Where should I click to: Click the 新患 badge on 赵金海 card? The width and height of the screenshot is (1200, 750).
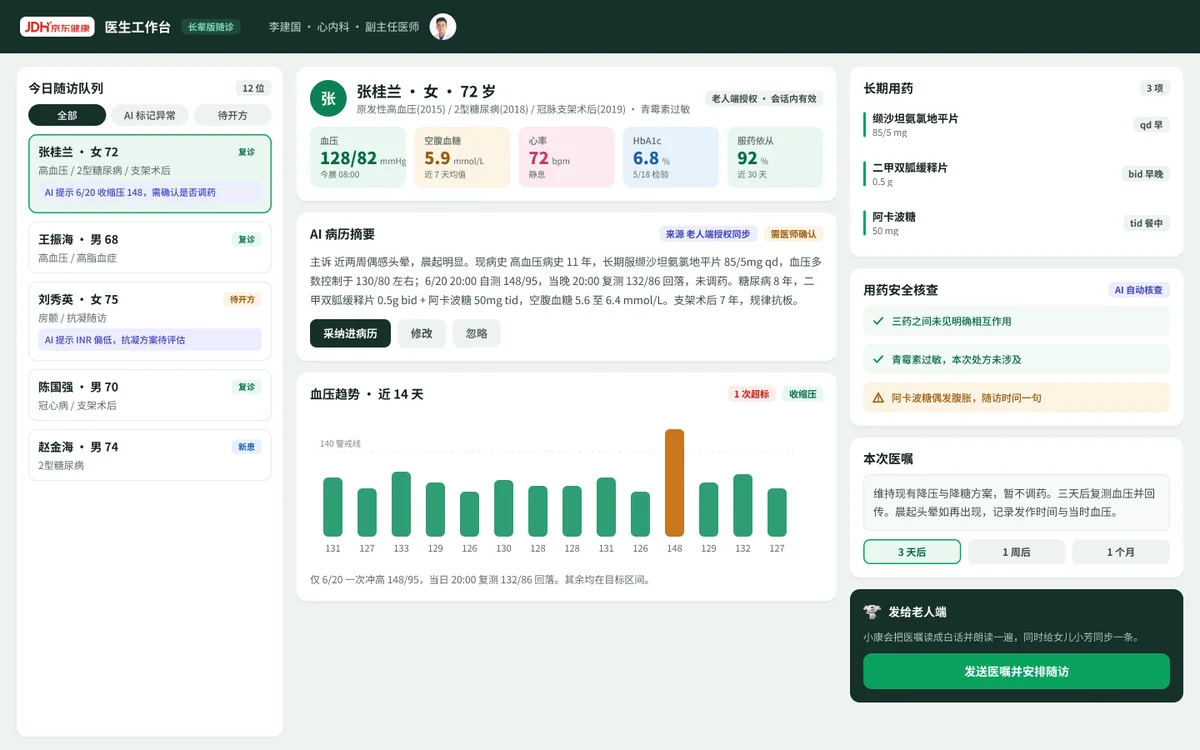point(246,447)
